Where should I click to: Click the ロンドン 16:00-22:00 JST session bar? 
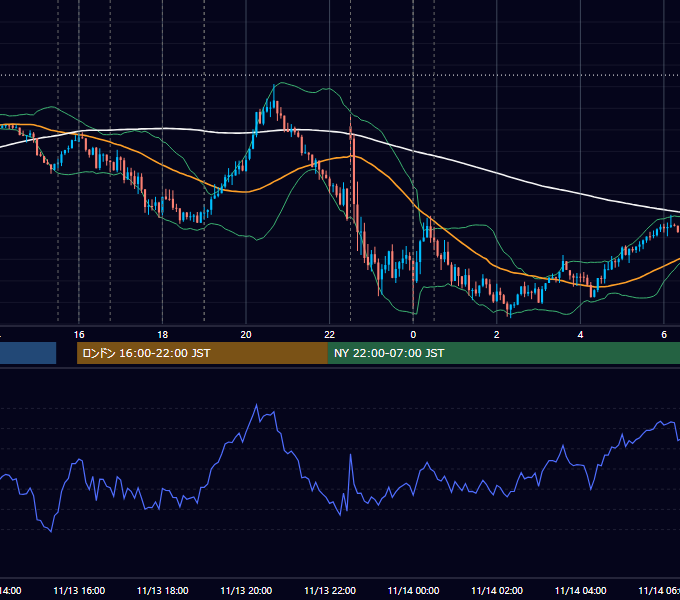pyautogui.click(x=202, y=353)
